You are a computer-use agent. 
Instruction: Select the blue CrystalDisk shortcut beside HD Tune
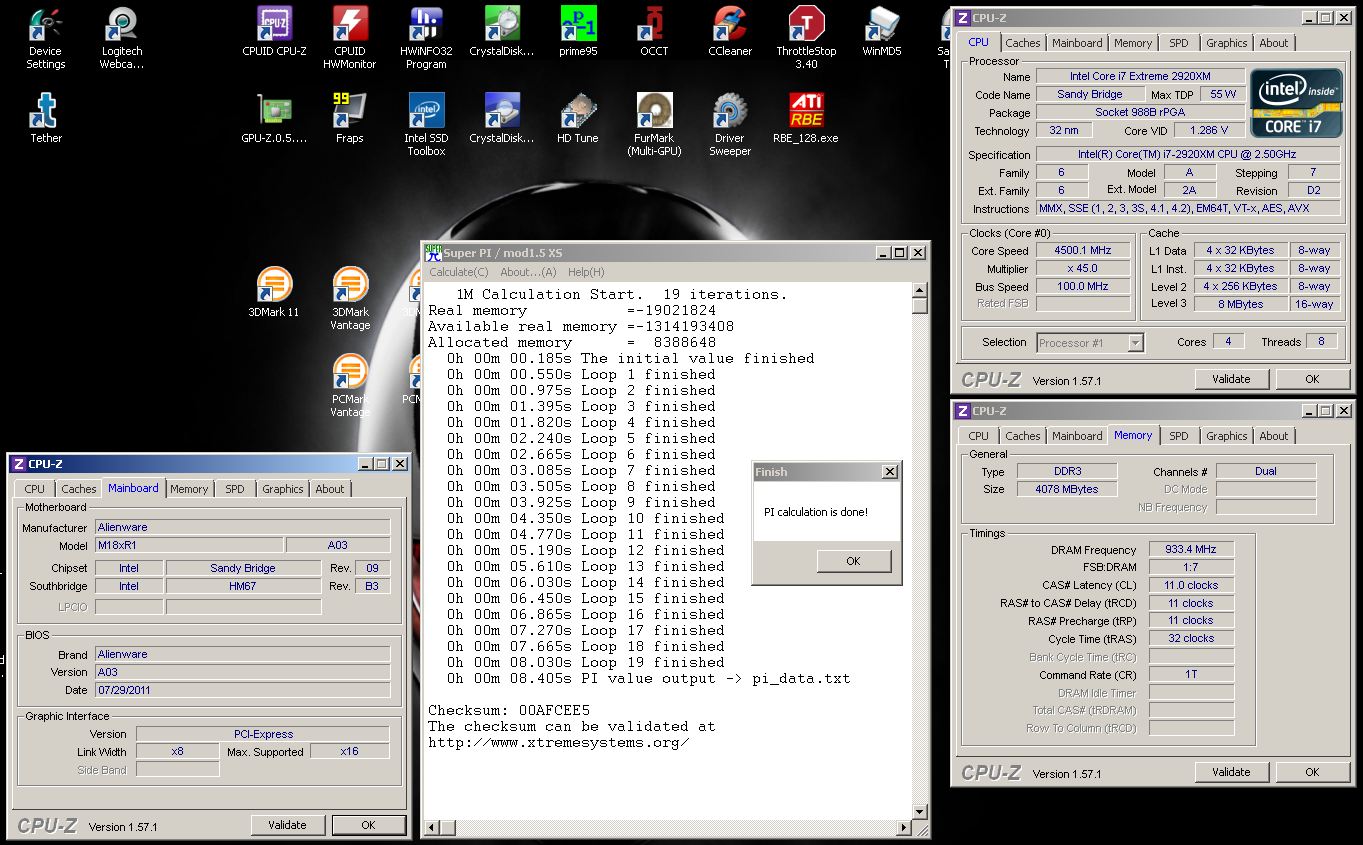click(502, 119)
